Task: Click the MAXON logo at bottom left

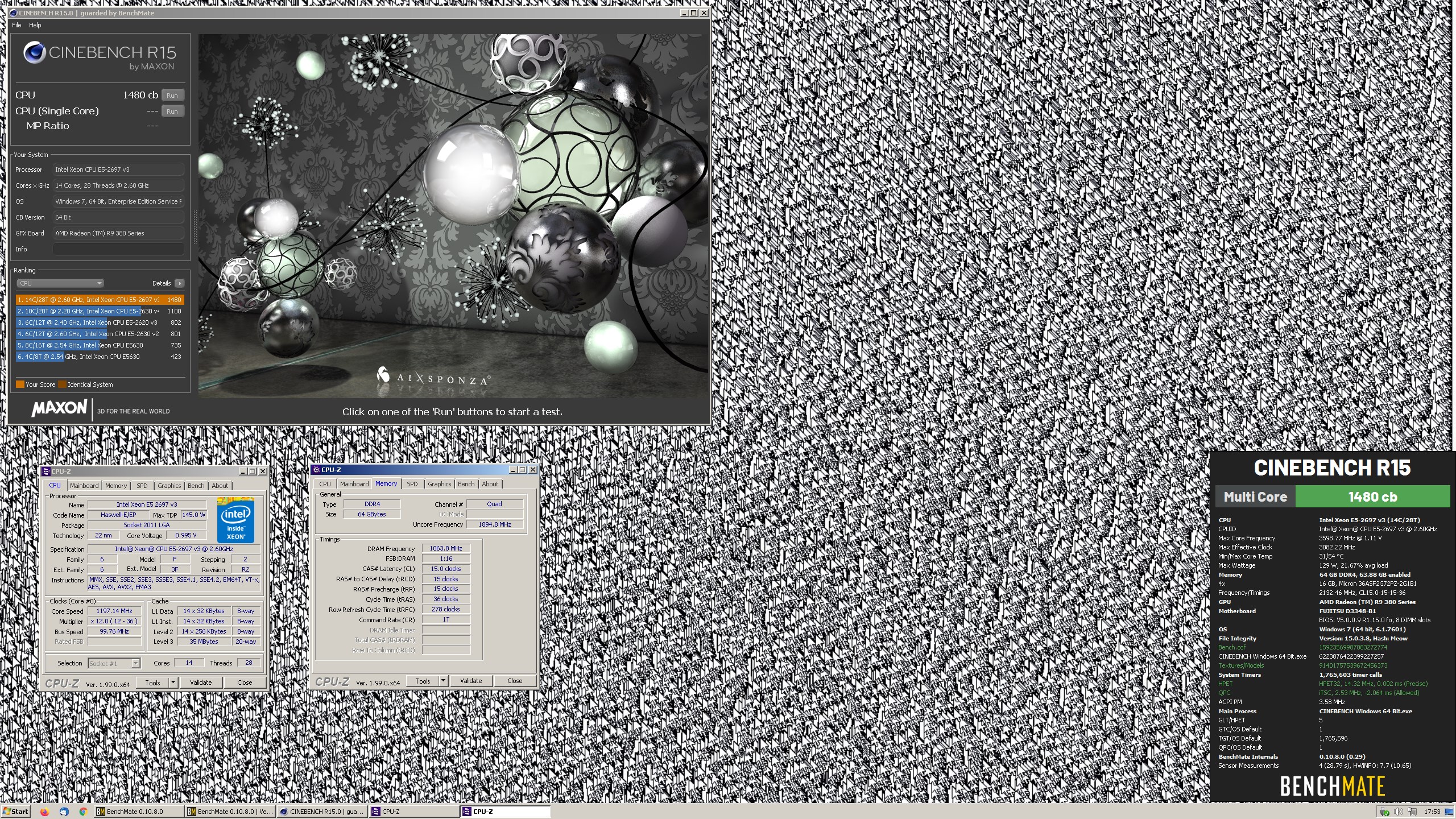Action: [x=59, y=408]
